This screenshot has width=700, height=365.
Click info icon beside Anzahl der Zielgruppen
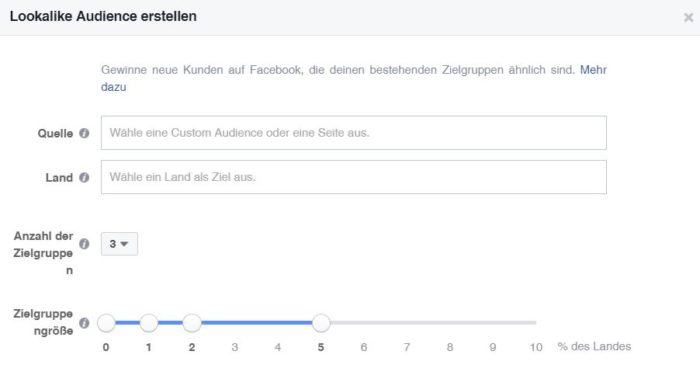point(84,244)
